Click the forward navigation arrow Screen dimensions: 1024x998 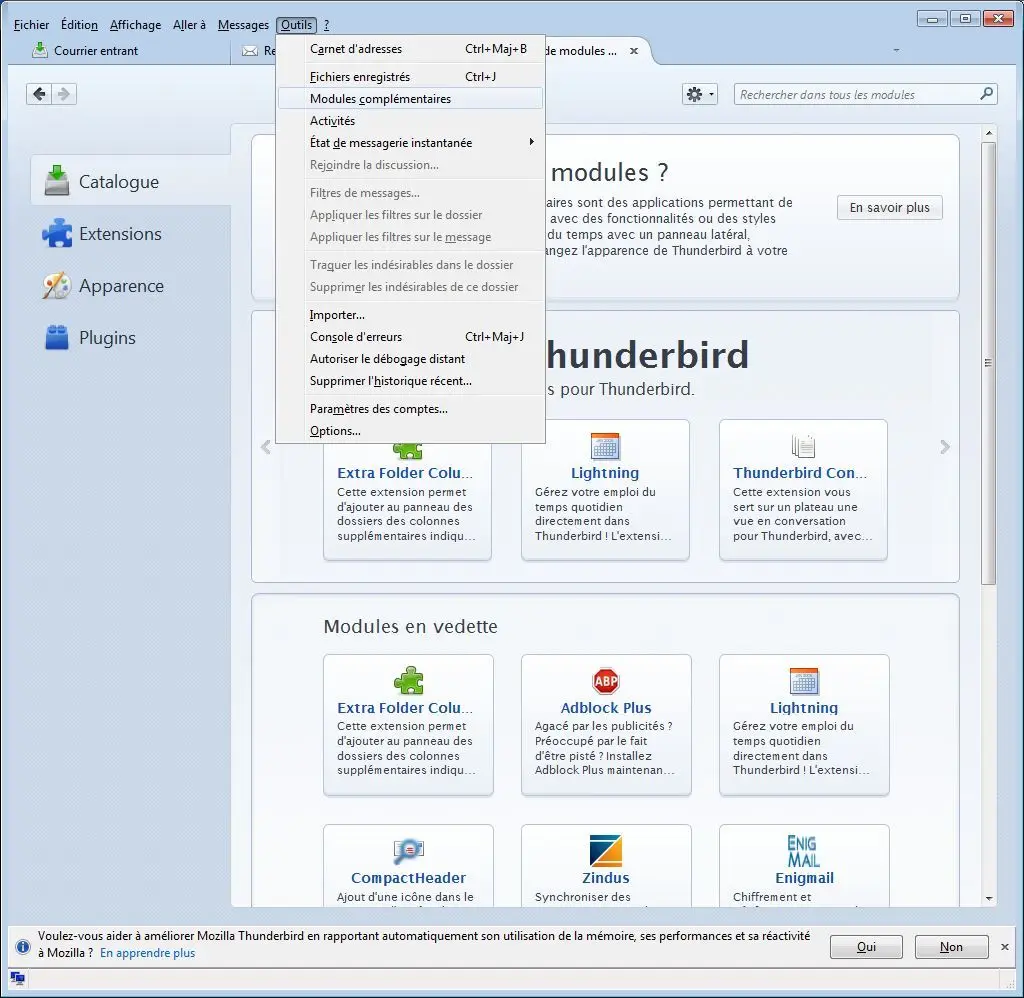[x=64, y=94]
